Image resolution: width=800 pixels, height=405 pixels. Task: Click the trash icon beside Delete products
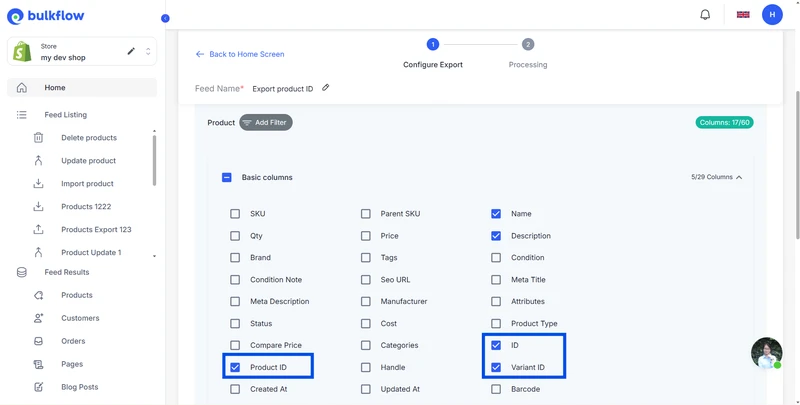click(38, 138)
